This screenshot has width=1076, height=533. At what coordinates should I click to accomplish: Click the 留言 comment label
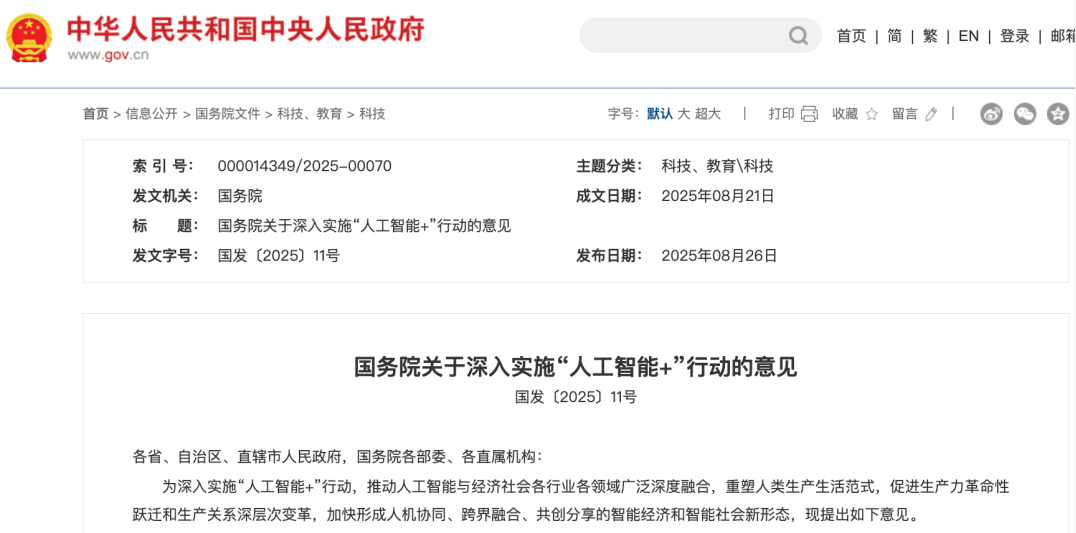904,114
